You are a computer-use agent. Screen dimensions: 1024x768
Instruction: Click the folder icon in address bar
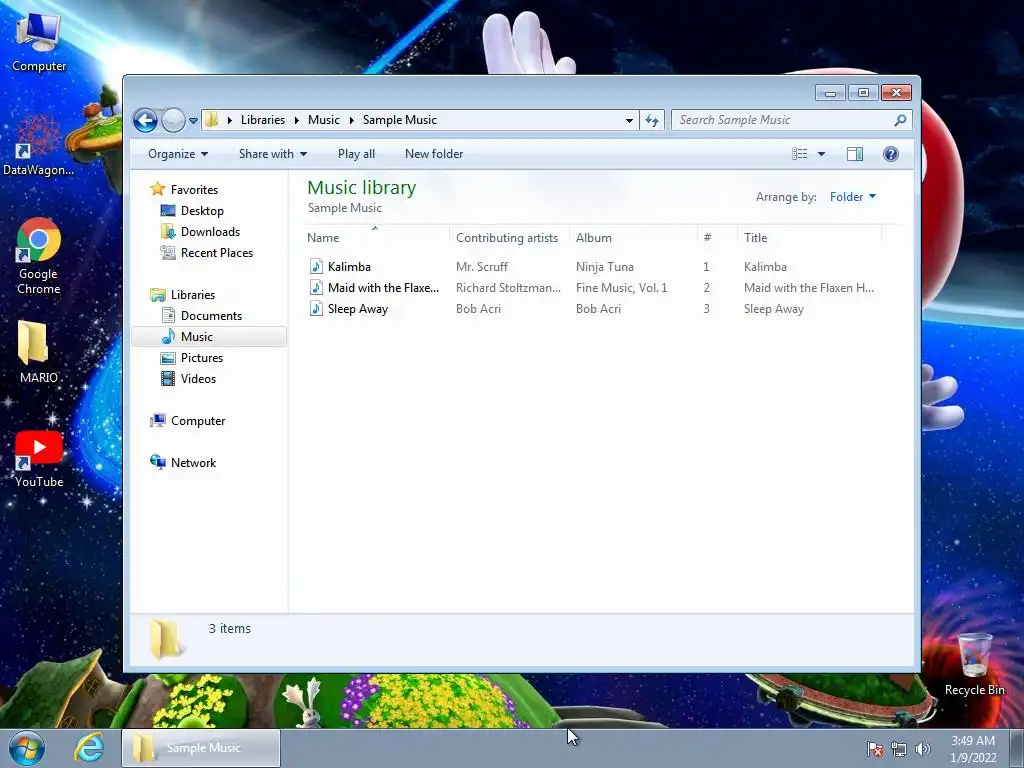point(212,120)
